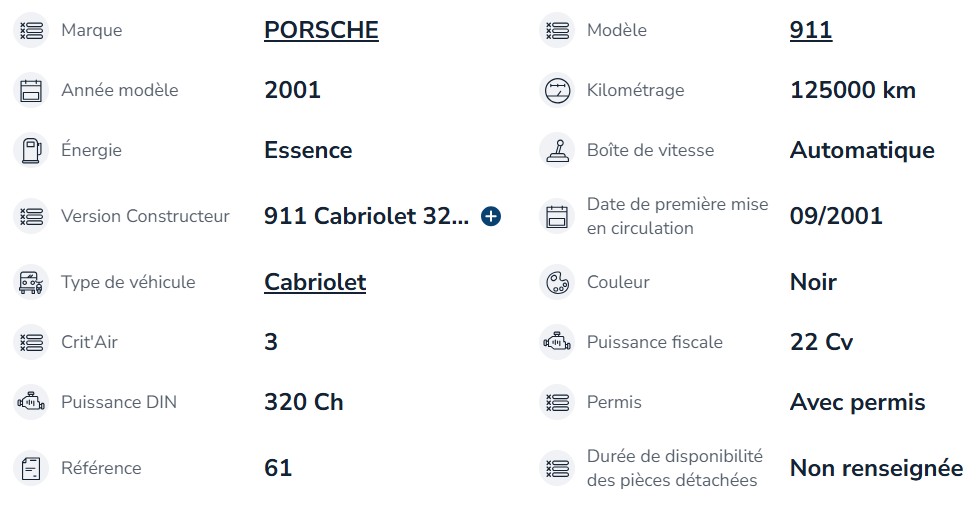Click the engine icon beside Puissance DIN
The height and width of the screenshot is (510, 978).
pos(31,402)
